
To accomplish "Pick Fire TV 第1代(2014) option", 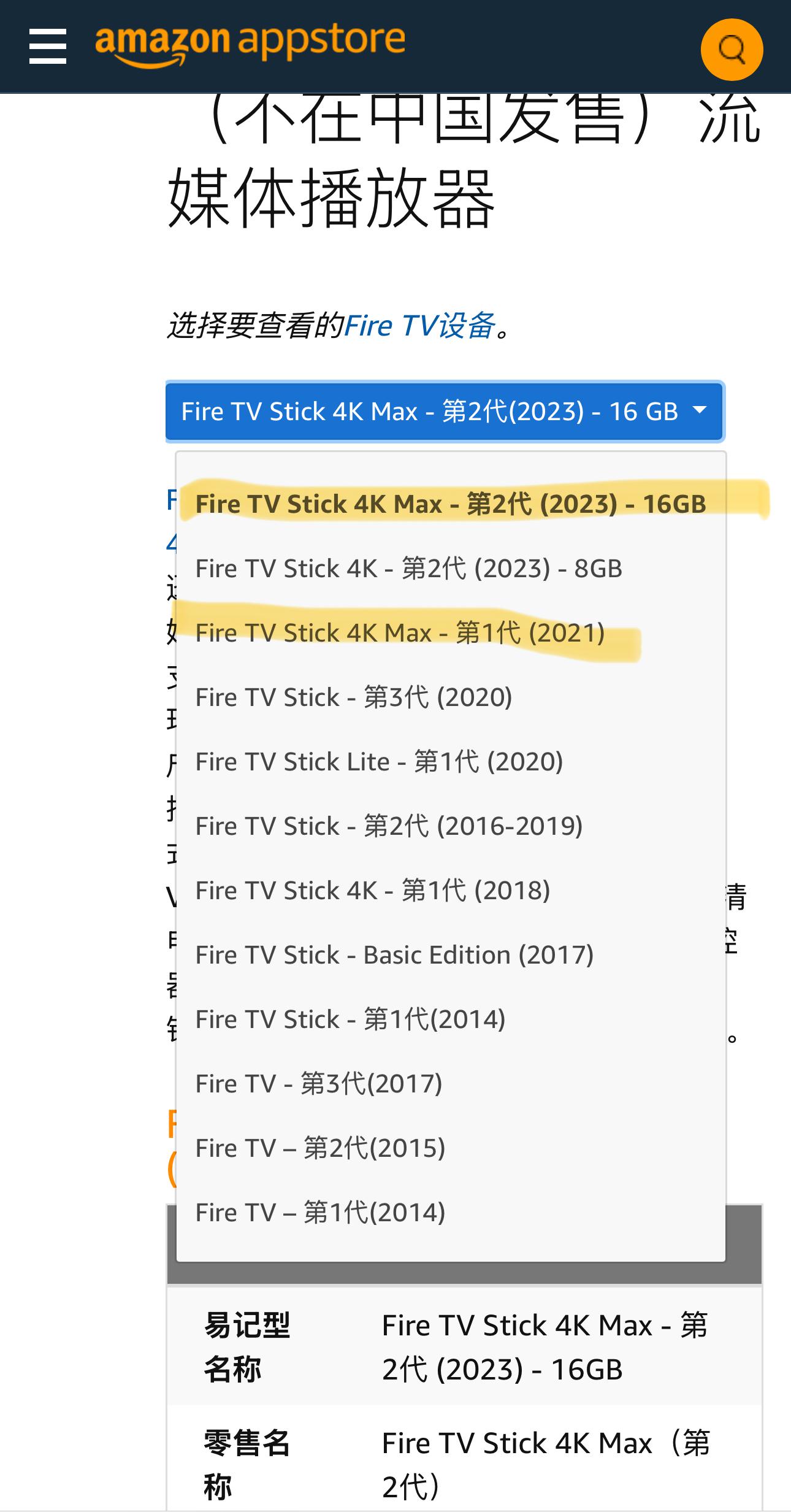I will [x=320, y=1213].
